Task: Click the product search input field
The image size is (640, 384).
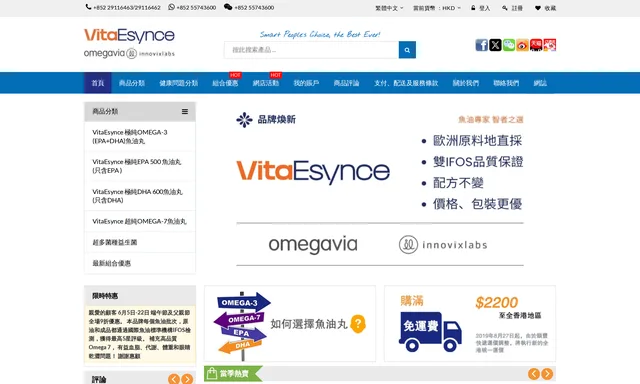Action: 311,50
